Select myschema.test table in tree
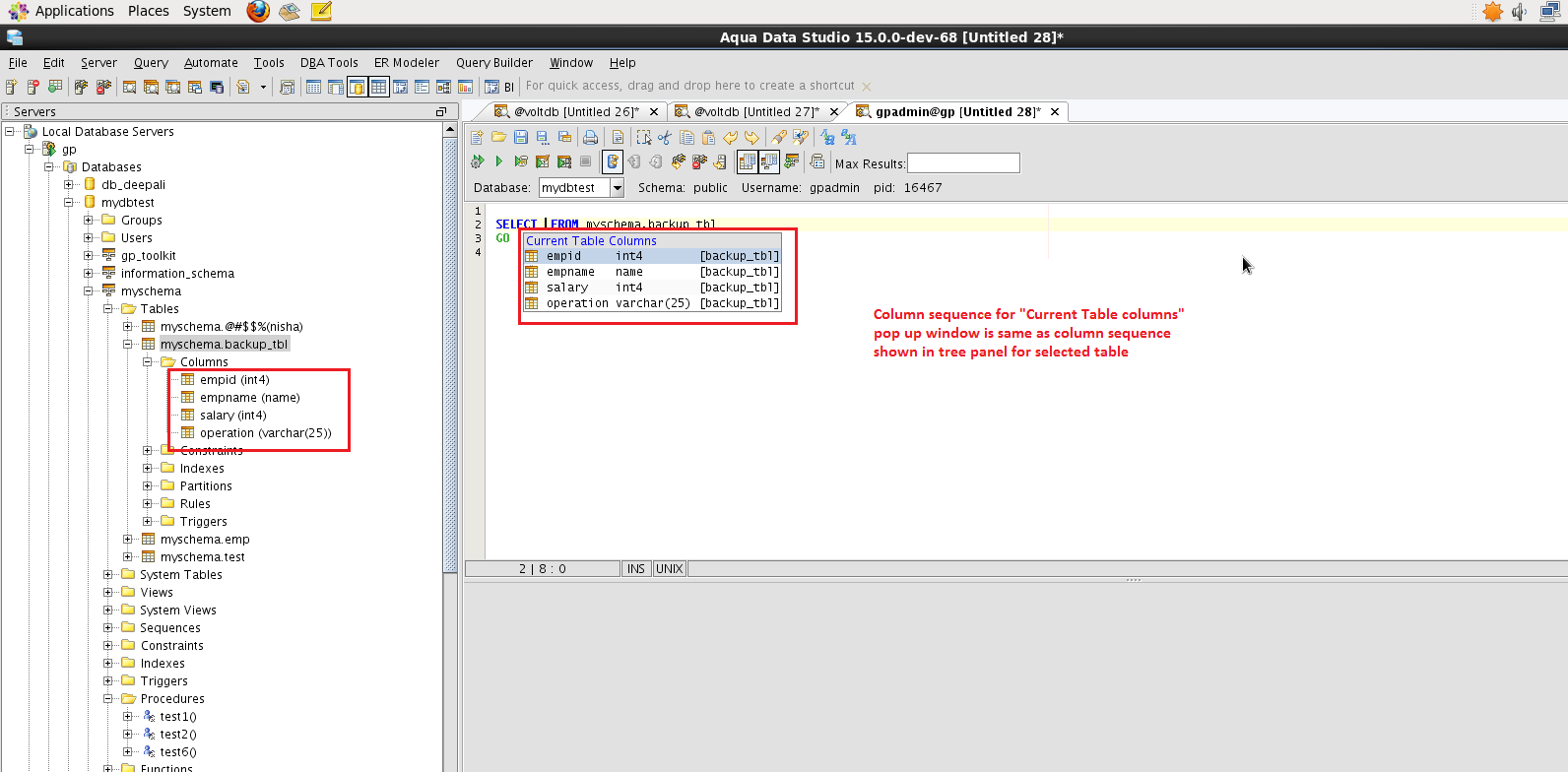The width and height of the screenshot is (1568, 772). coord(202,557)
